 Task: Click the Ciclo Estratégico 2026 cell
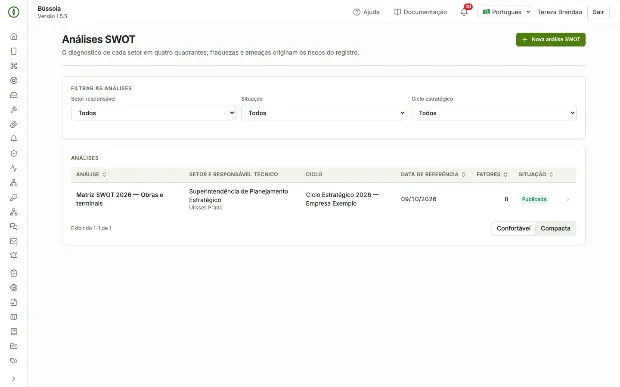(x=342, y=199)
